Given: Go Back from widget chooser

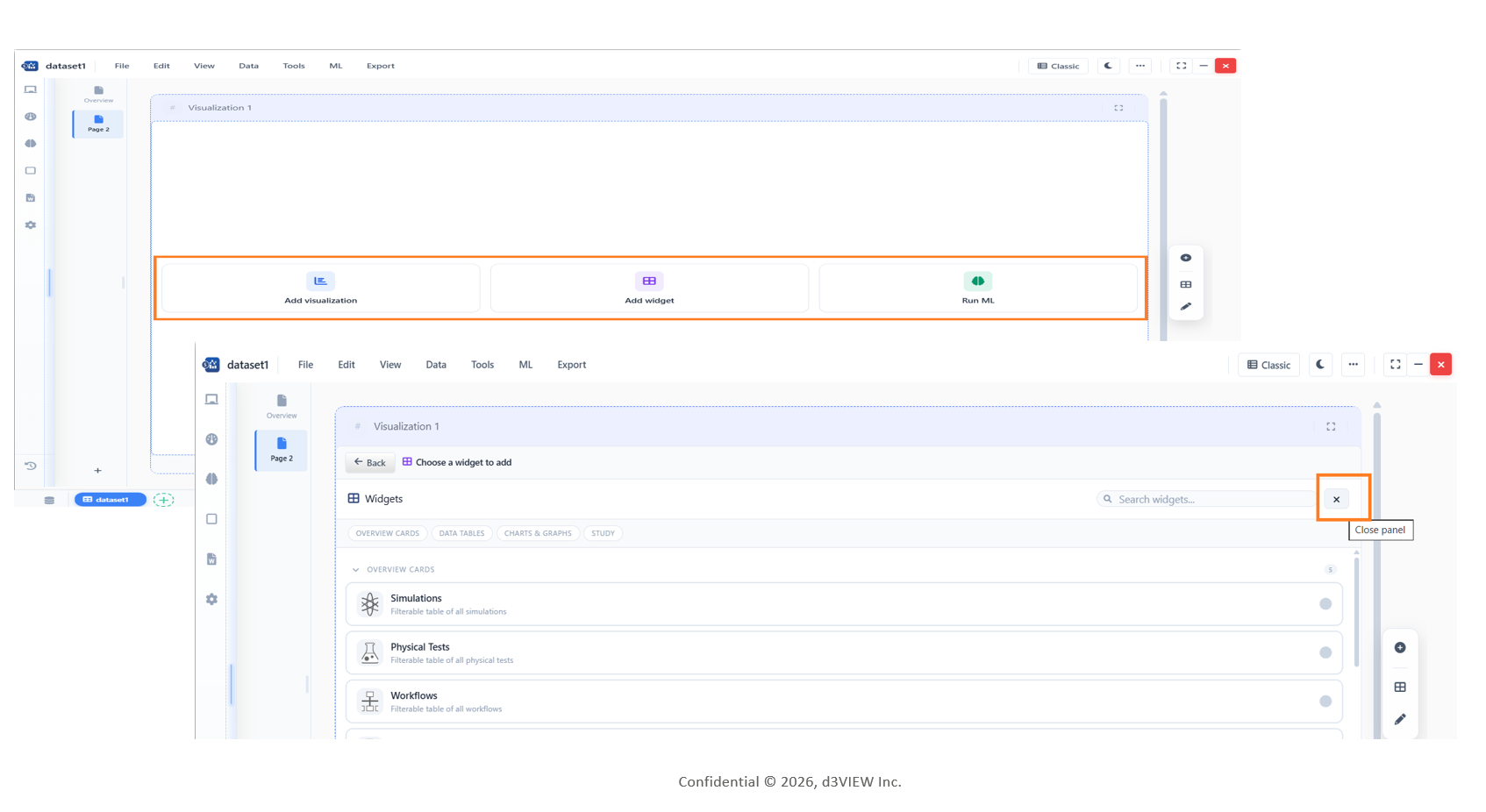Looking at the screenshot, I should (370, 462).
